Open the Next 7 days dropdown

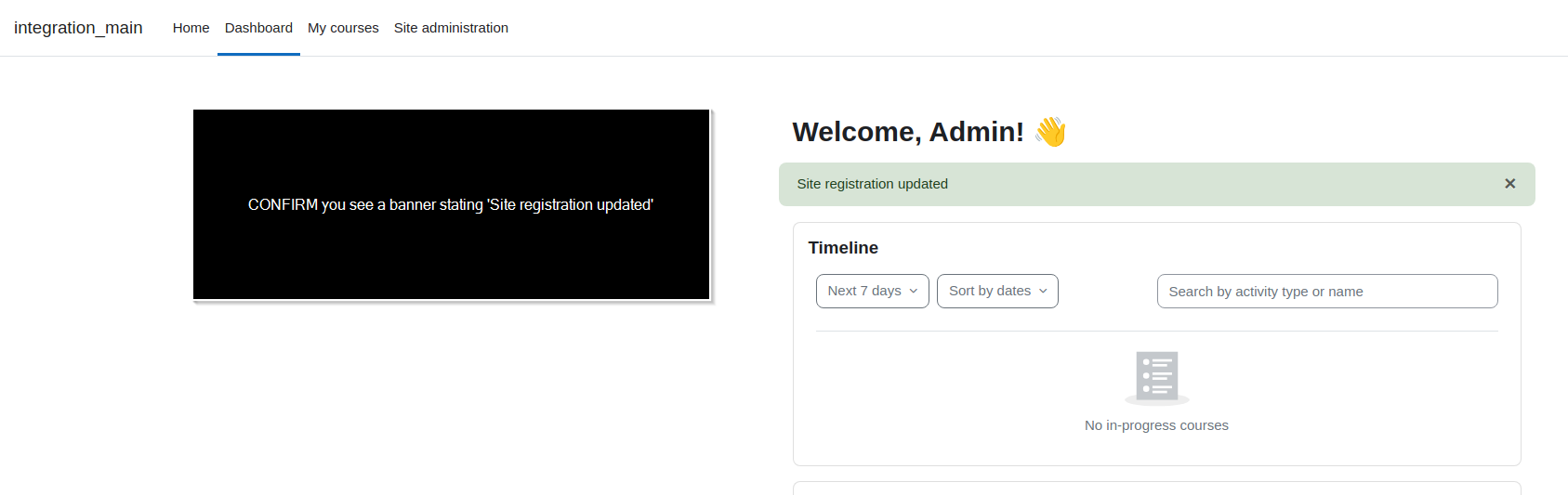tap(873, 291)
